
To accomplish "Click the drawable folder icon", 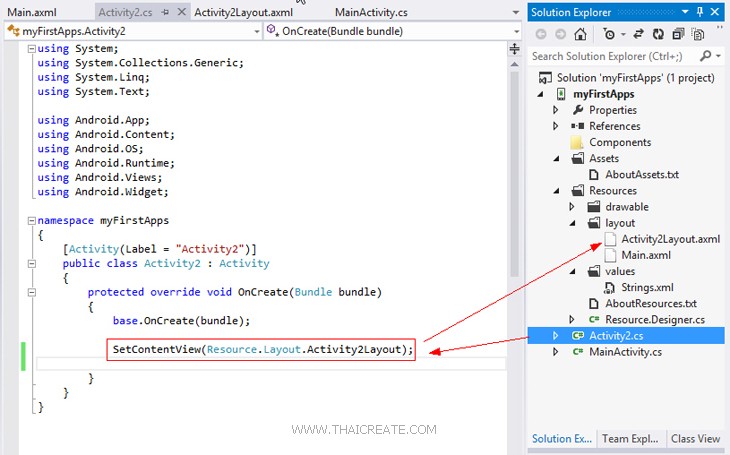I will [x=594, y=207].
